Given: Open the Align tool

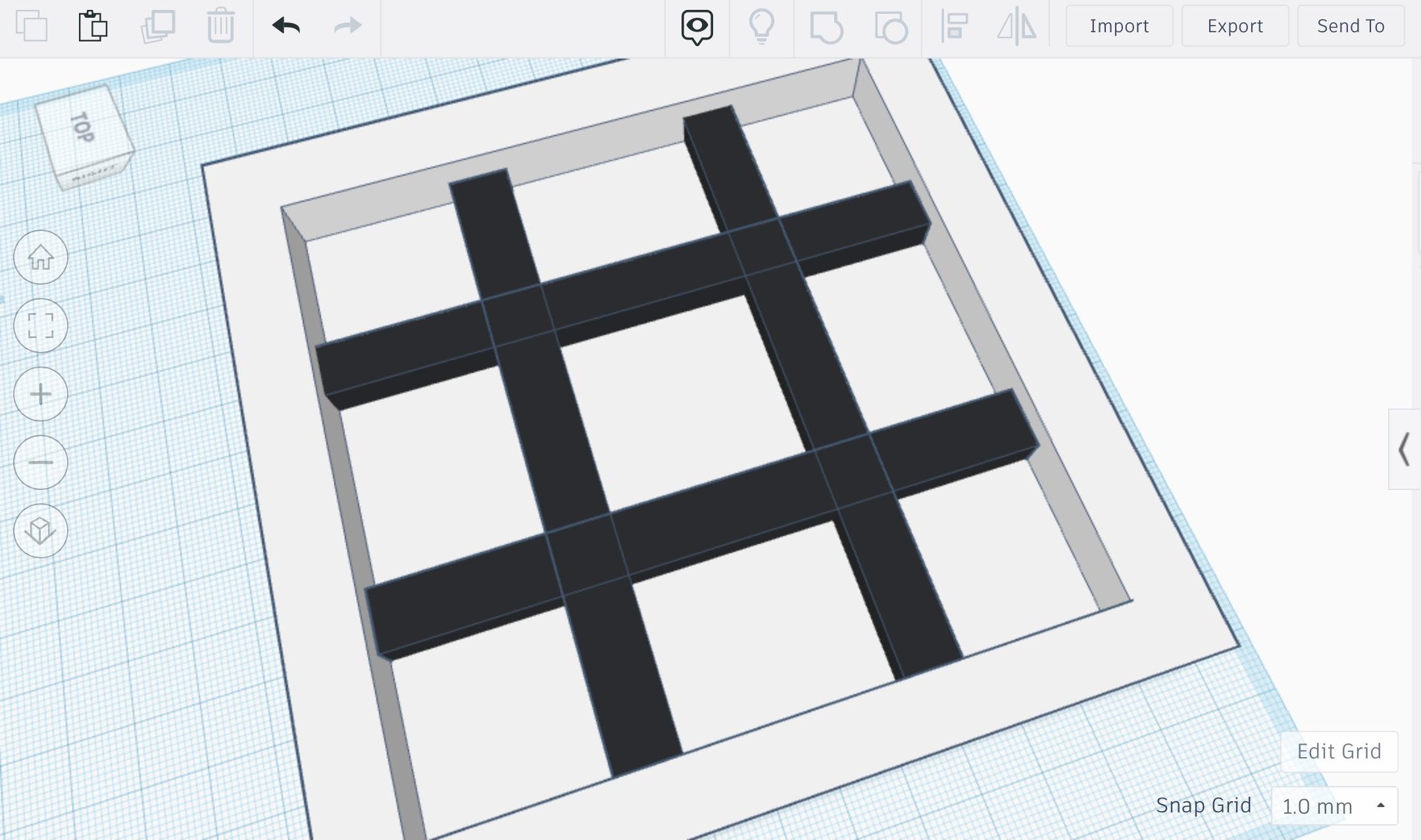Looking at the screenshot, I should coord(954,27).
